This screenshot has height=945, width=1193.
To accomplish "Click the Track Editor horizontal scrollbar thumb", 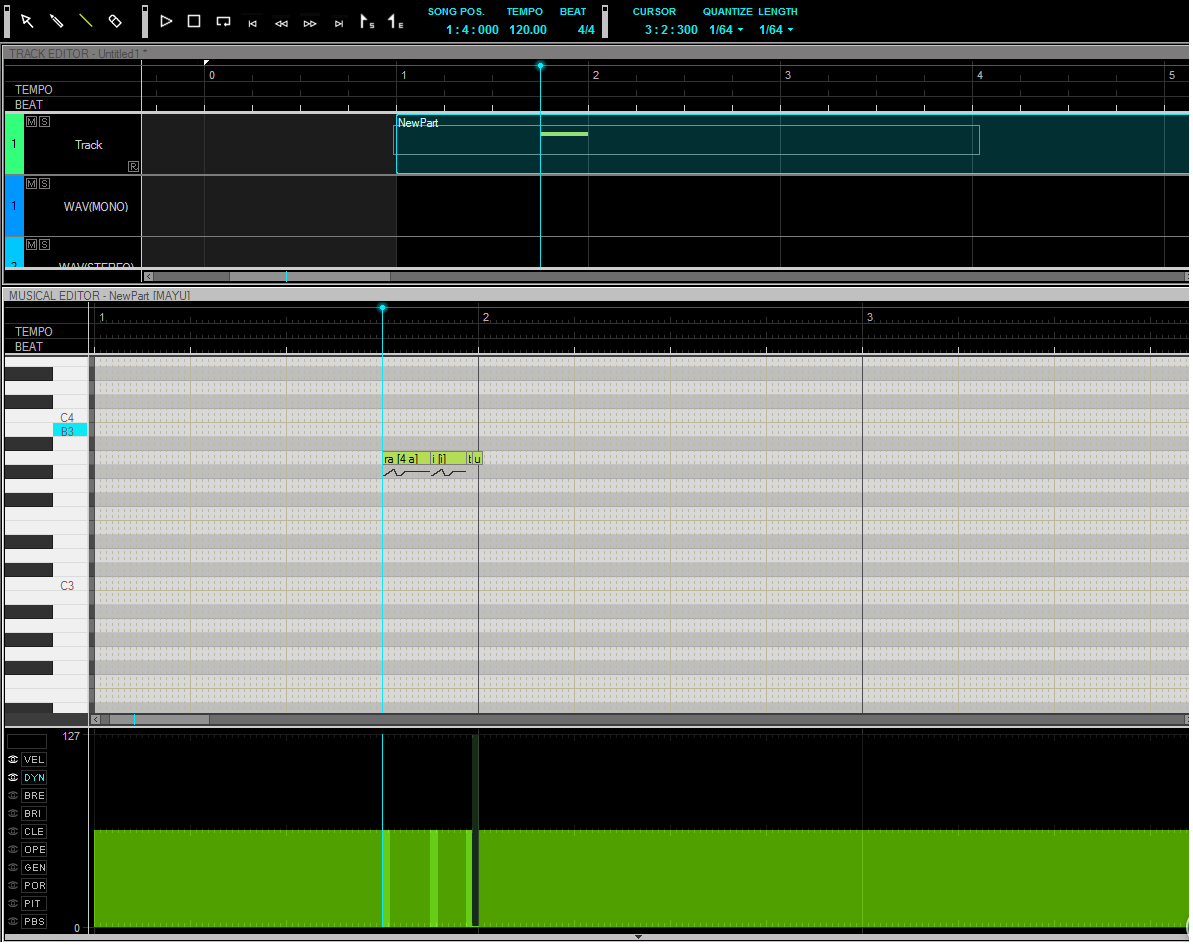I will tap(310, 277).
